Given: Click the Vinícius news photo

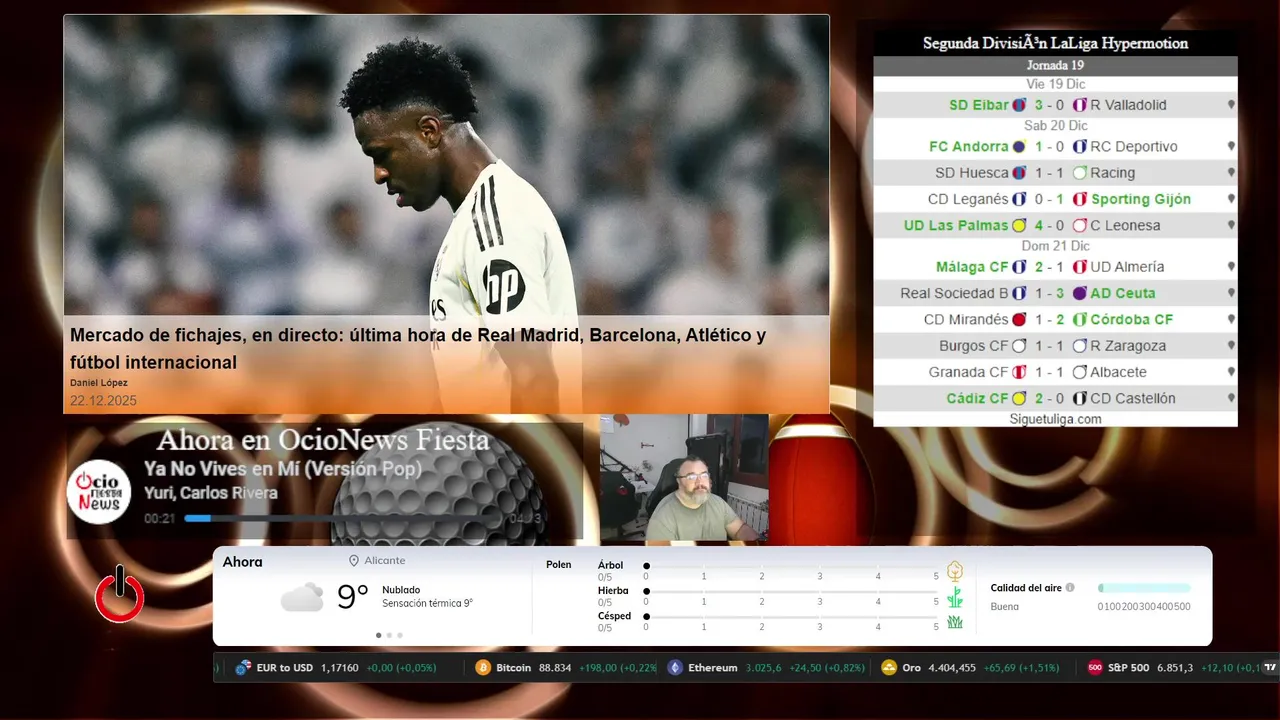Looking at the screenshot, I should click(446, 166).
